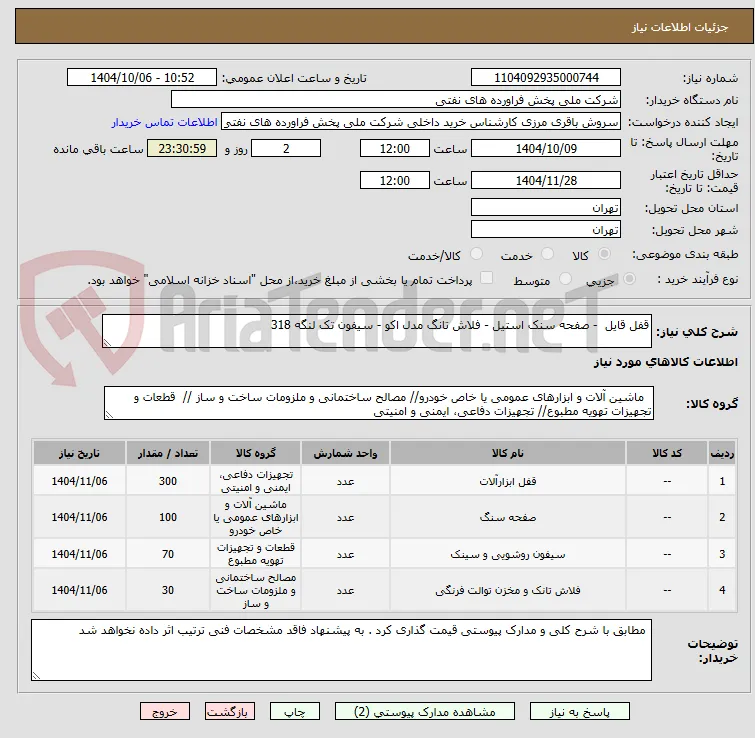Click the تاریخ و ساعت اعلان عمومی field
Screen dimensions: 755x738
coord(142,78)
